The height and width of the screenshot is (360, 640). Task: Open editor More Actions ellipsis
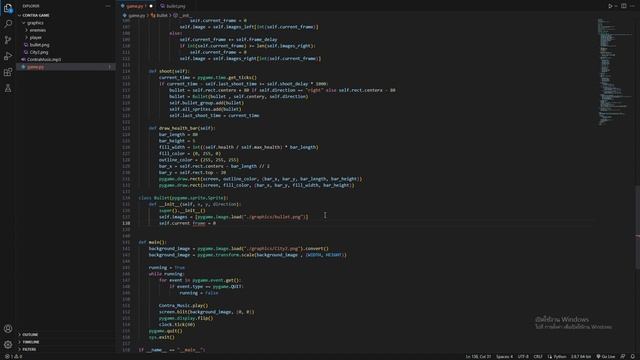point(632,6)
